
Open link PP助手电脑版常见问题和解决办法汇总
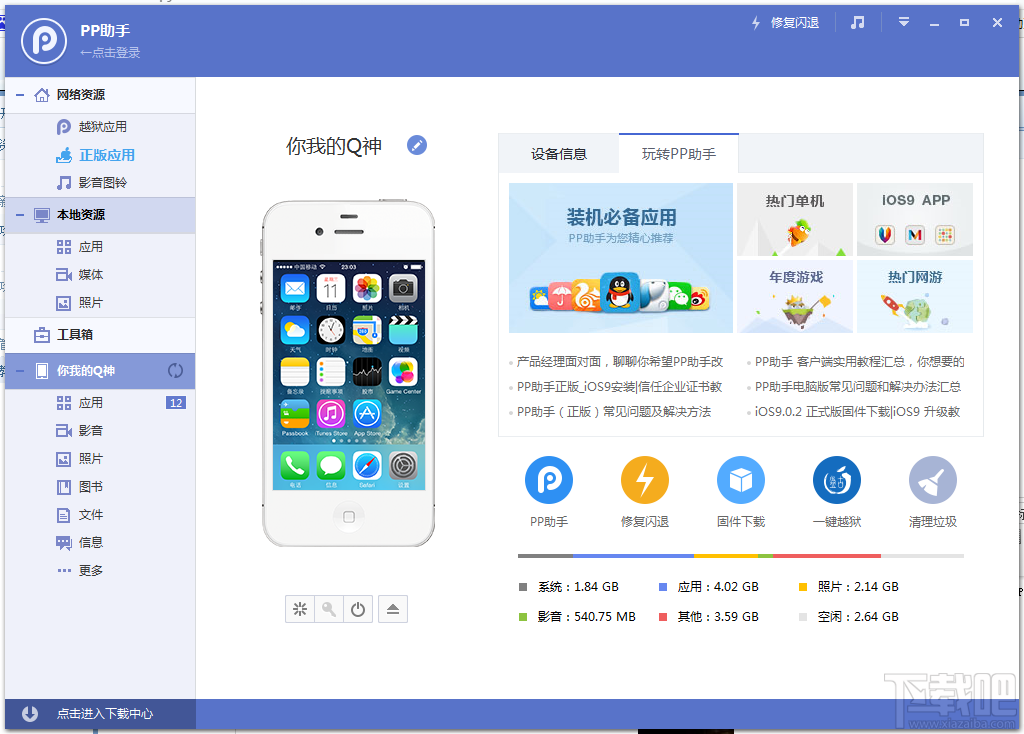(857, 387)
